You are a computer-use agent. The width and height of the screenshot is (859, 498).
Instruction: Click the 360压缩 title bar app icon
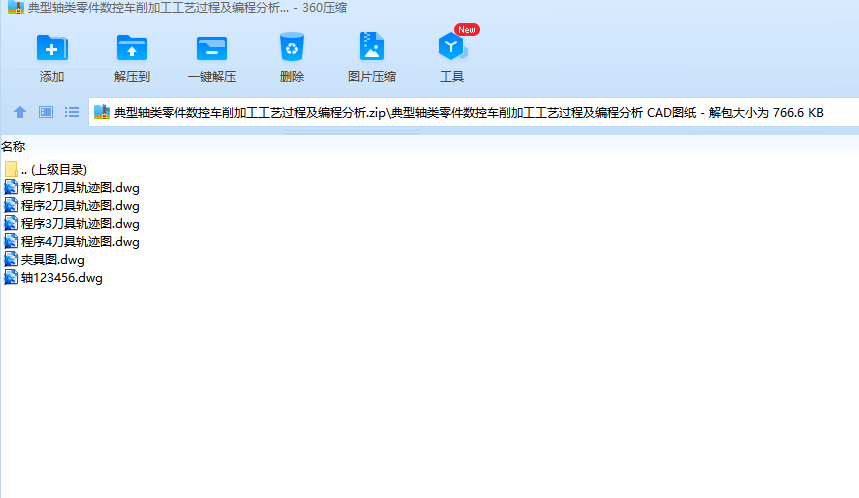(16, 7)
